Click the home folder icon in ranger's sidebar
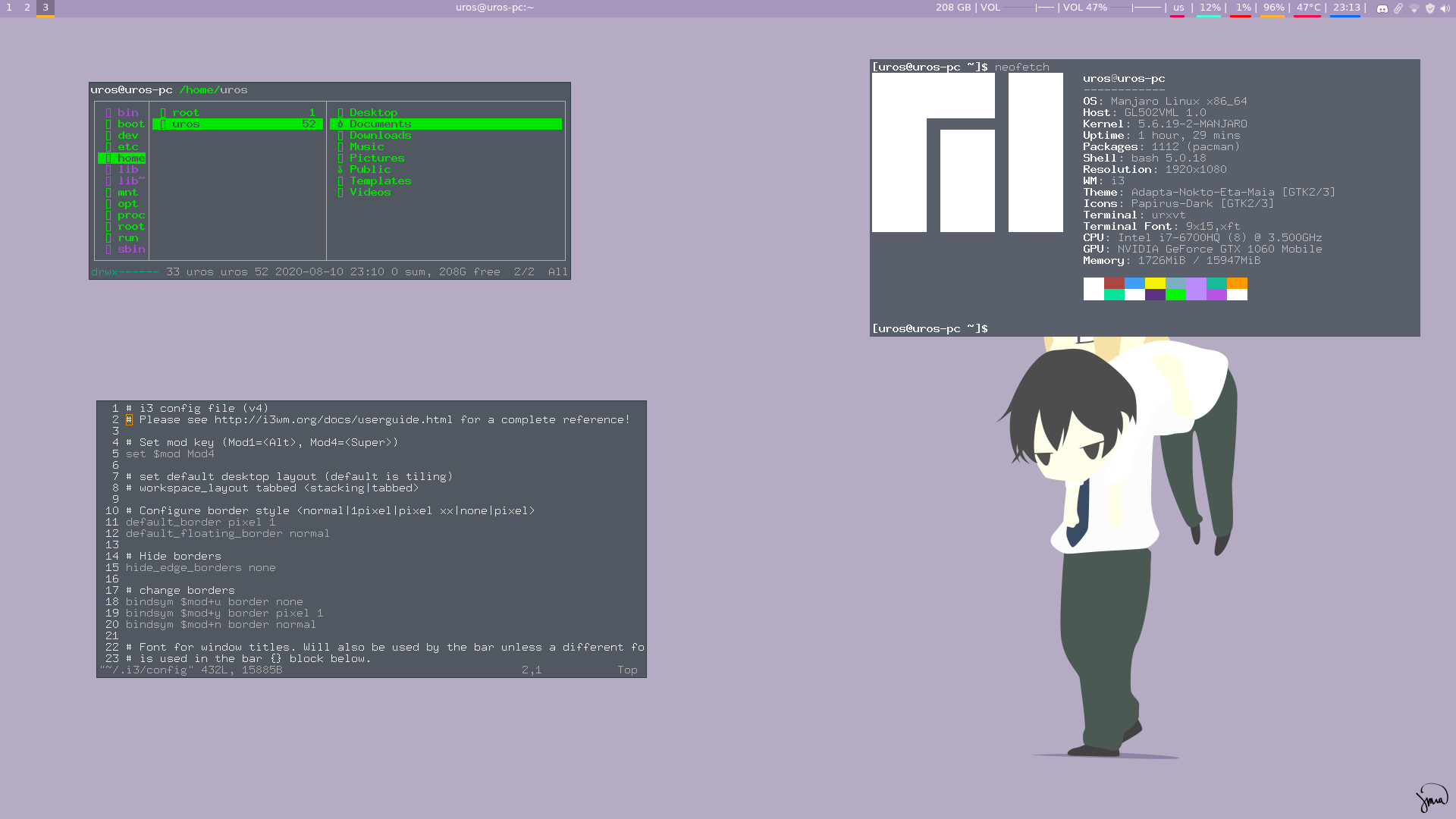1456x819 pixels. 108,158
